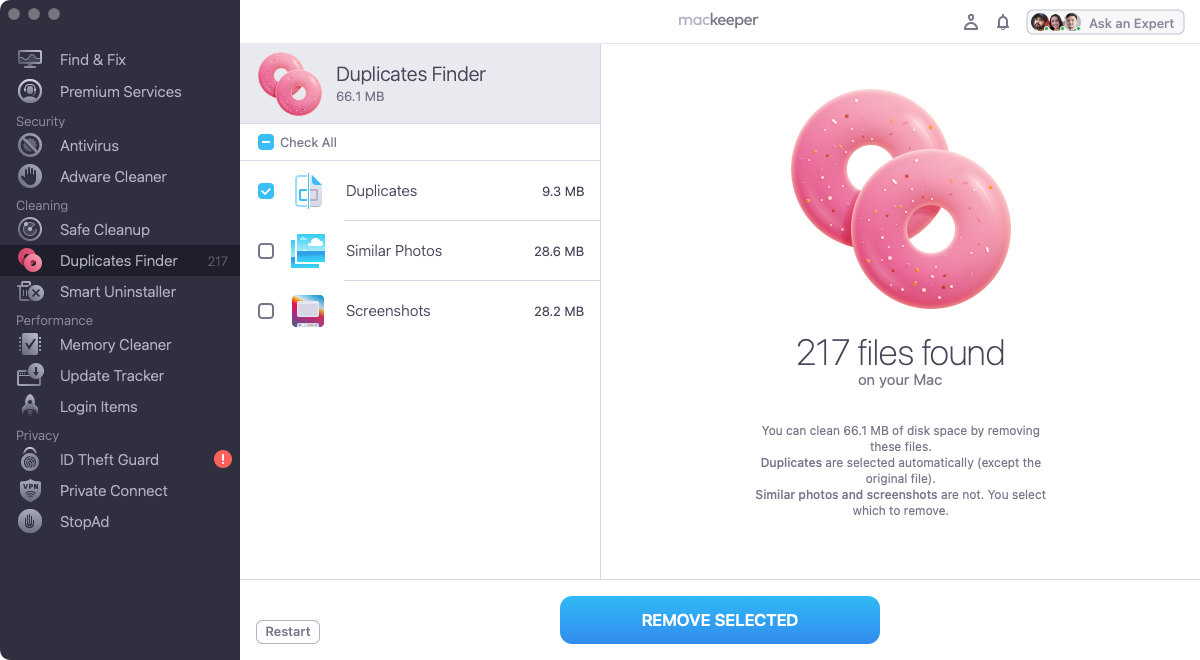Tick the Screenshots checkbox
Screen dimensions: 1200x660
tap(266, 311)
